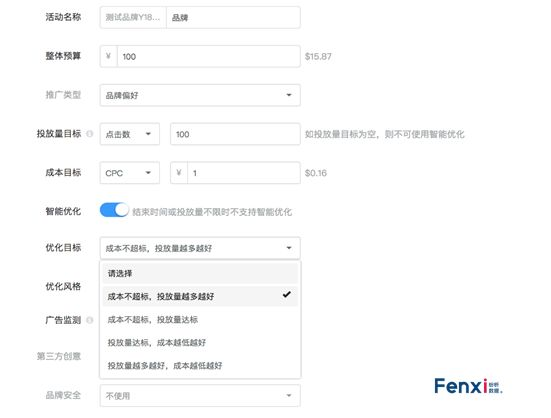
Task: Select 成本不超标，投放量越多越好 option
Action: (200, 296)
